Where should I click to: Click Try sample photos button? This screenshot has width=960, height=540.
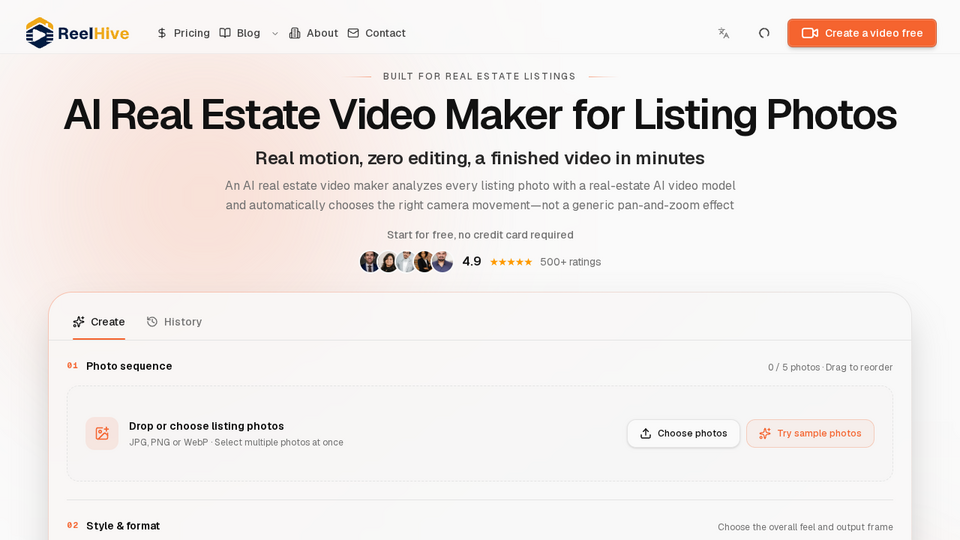pos(810,433)
